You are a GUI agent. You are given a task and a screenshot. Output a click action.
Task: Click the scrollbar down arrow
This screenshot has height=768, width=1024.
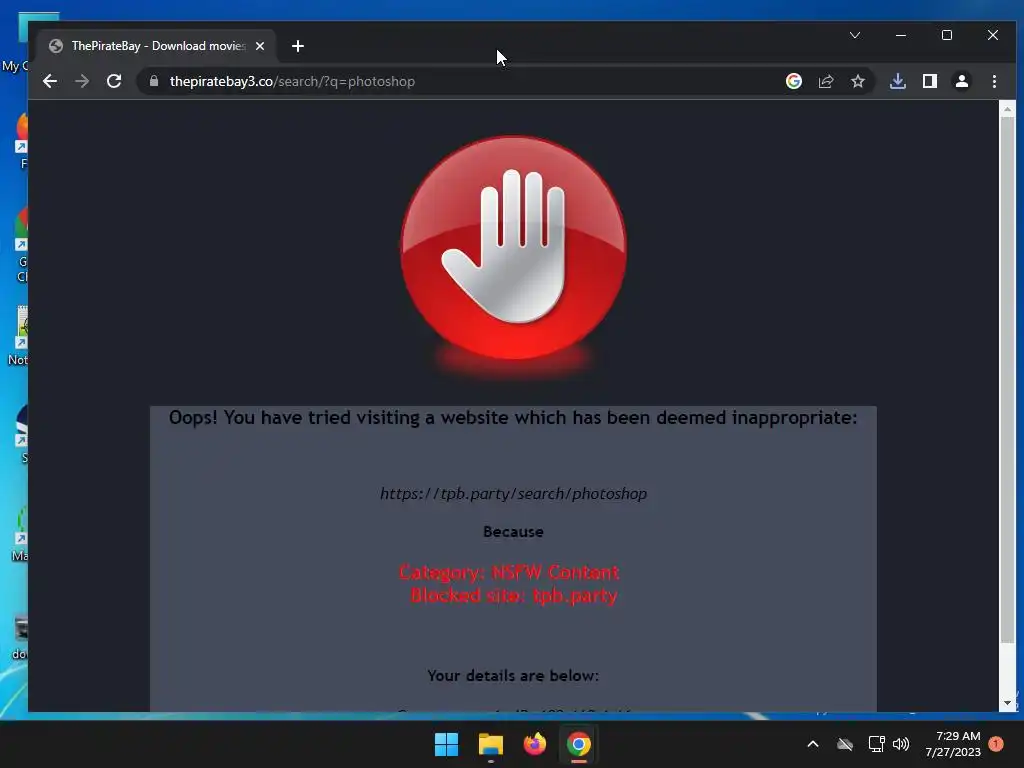(1007, 703)
